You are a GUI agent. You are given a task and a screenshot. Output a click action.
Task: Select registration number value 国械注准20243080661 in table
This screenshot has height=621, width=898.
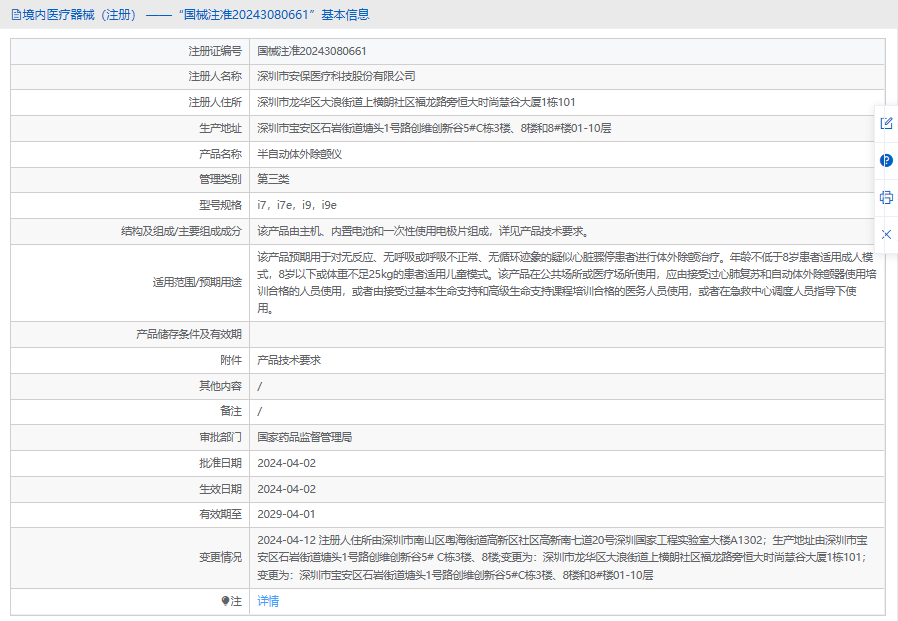coord(312,51)
